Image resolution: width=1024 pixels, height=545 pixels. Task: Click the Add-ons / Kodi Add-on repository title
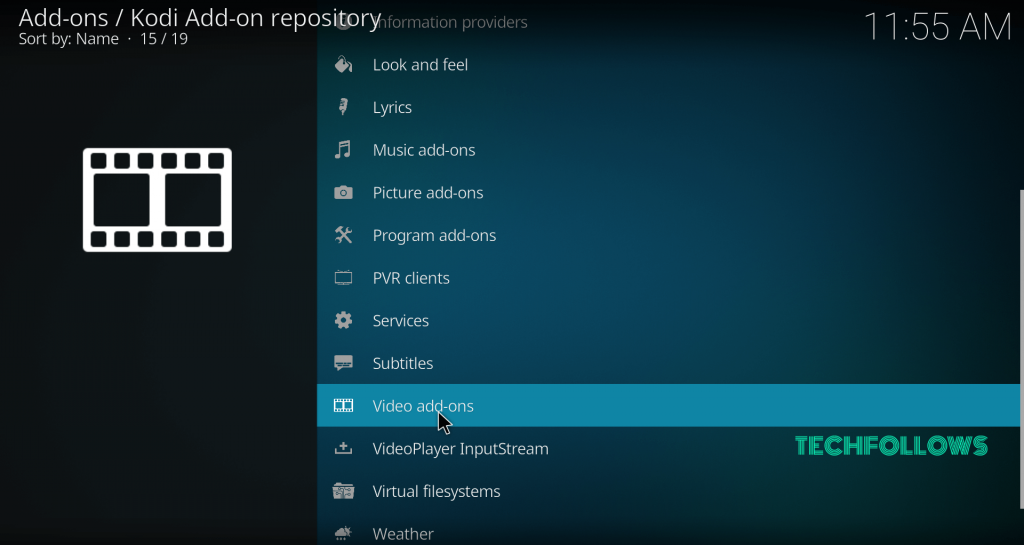[199, 18]
